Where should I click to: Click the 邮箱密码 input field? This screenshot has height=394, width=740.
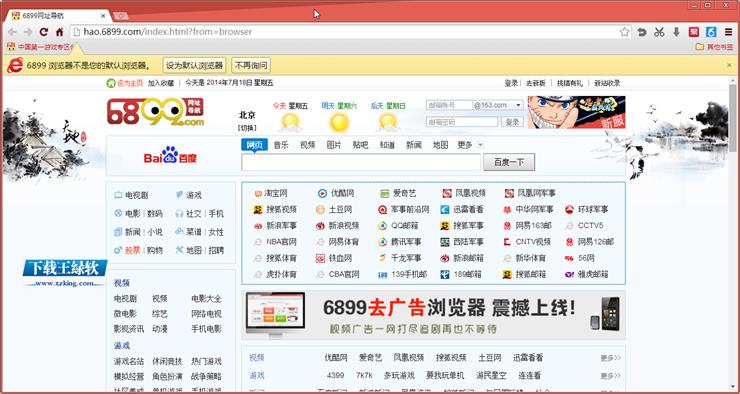[462, 122]
